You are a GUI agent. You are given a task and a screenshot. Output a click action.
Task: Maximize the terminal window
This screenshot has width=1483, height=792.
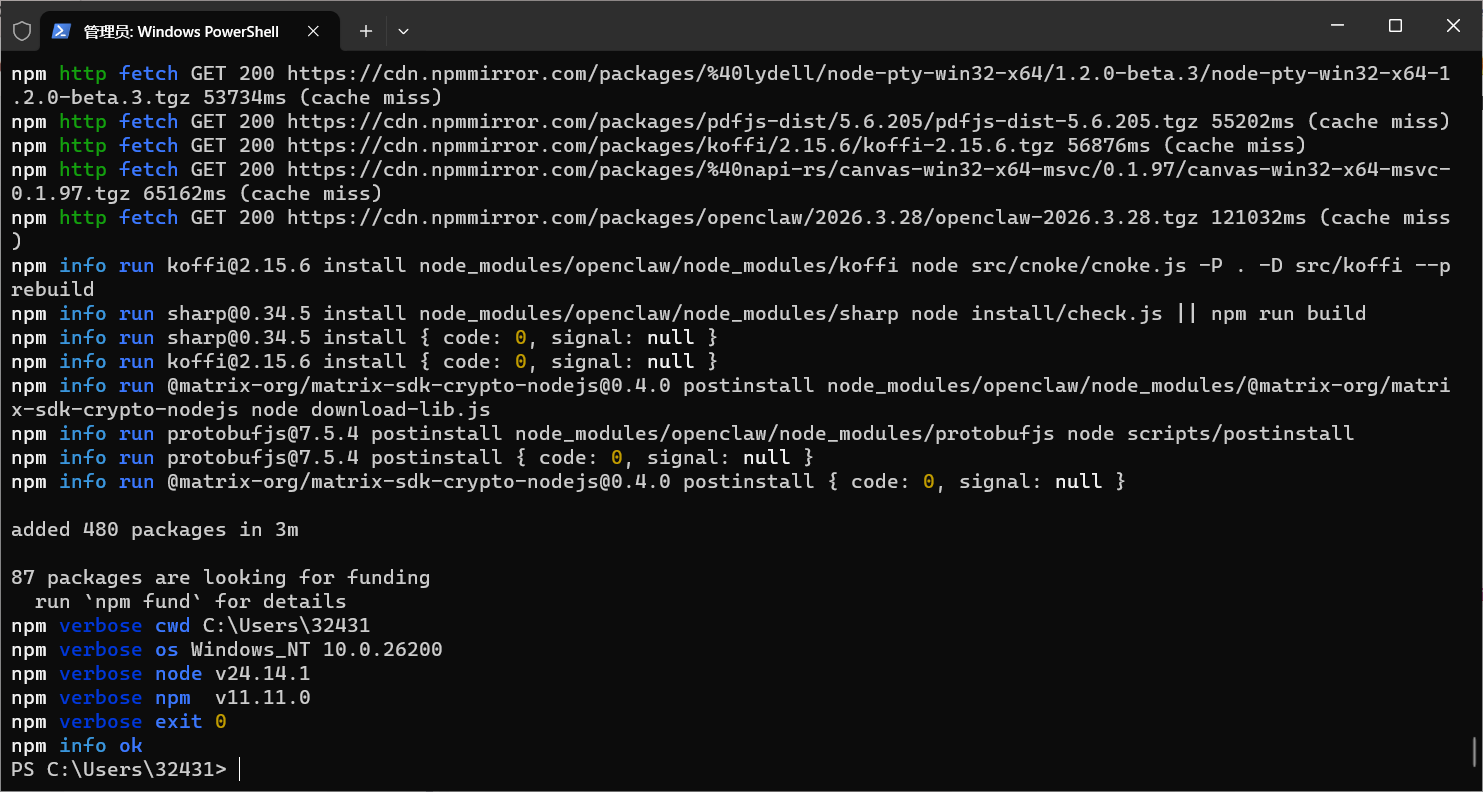(x=1395, y=26)
